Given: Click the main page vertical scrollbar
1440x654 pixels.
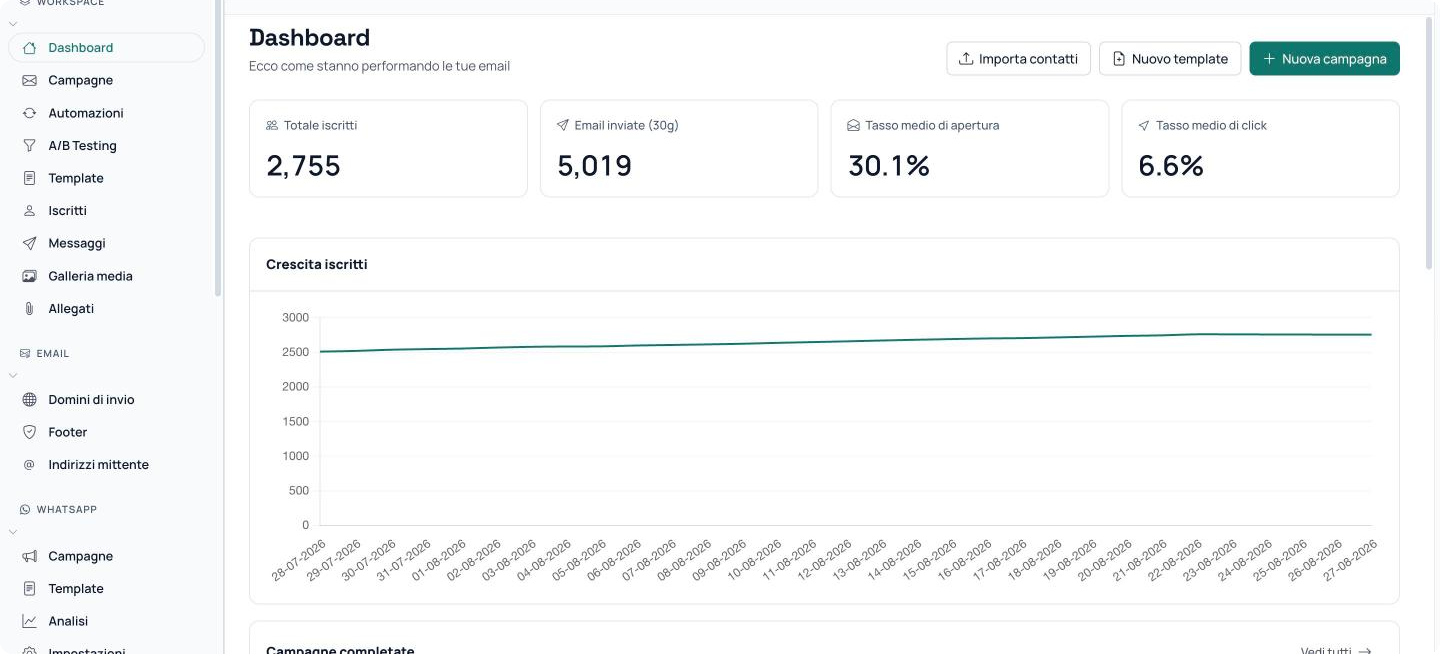Looking at the screenshot, I should click(x=1431, y=142).
